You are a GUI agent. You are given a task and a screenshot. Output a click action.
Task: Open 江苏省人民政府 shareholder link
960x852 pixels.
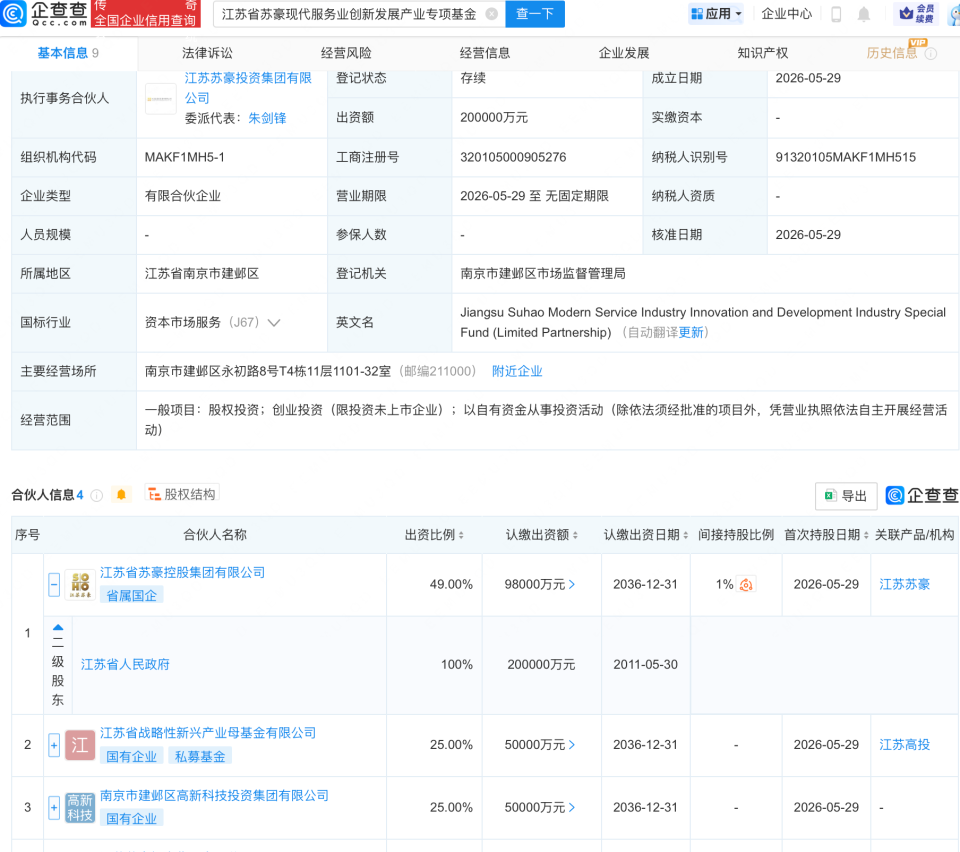125,665
